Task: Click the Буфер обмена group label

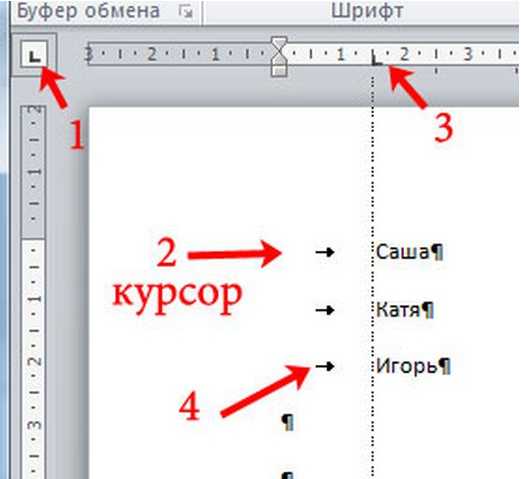Action: (x=88, y=11)
